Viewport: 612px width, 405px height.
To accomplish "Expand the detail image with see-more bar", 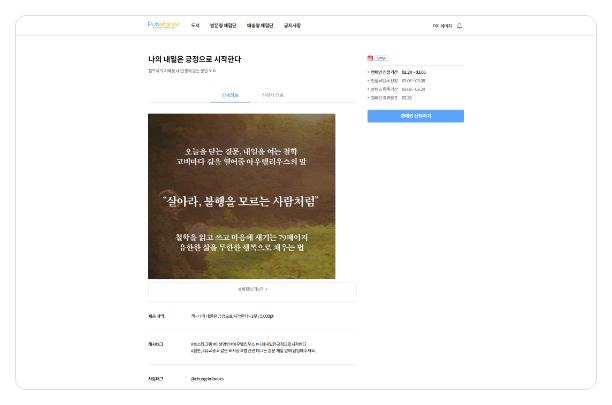I will [x=252, y=289].
